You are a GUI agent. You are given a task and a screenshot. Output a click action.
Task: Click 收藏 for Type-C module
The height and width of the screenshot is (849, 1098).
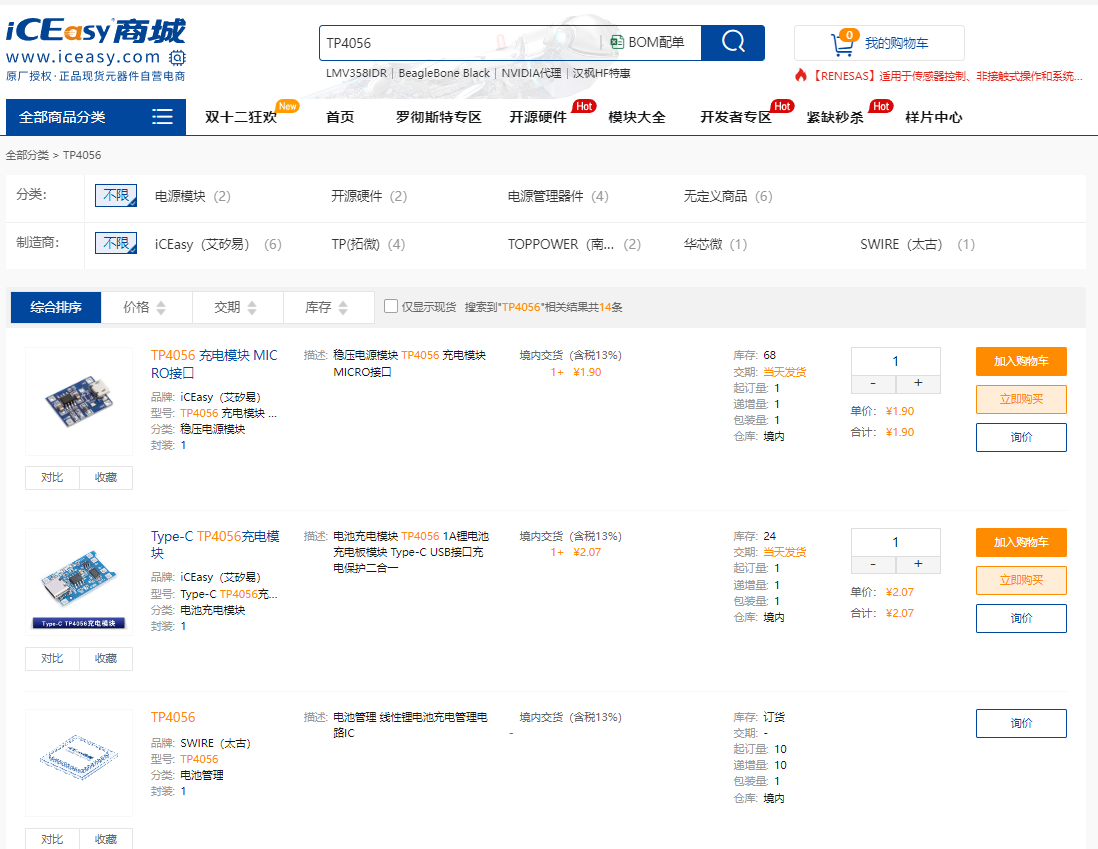tap(106, 658)
